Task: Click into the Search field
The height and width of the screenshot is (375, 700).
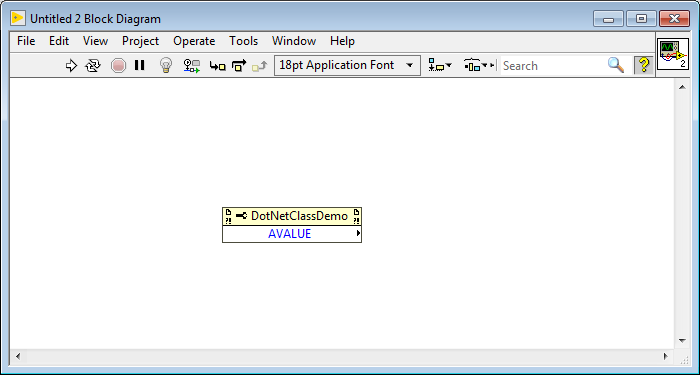Action: (553, 66)
